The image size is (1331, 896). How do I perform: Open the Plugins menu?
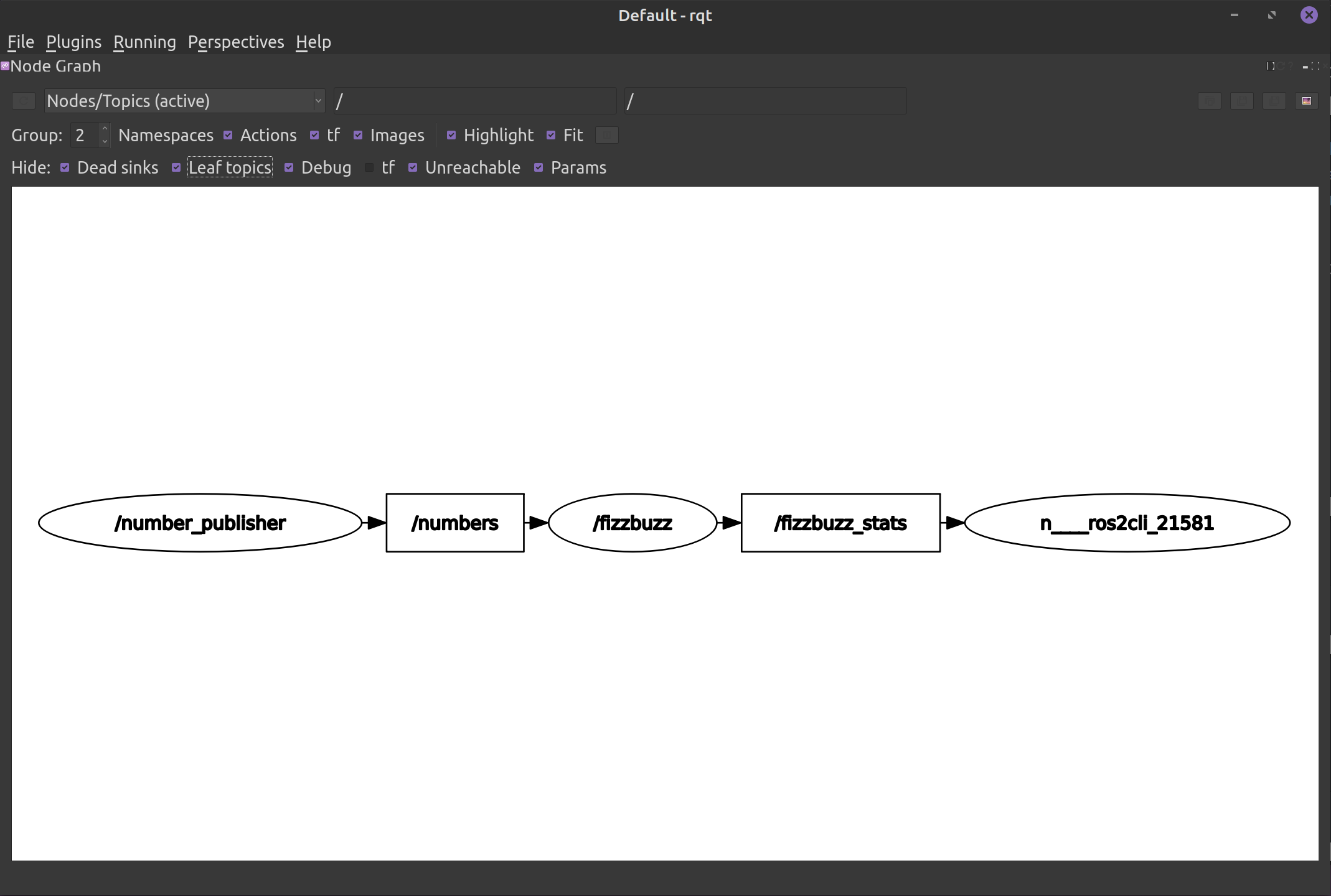point(73,42)
